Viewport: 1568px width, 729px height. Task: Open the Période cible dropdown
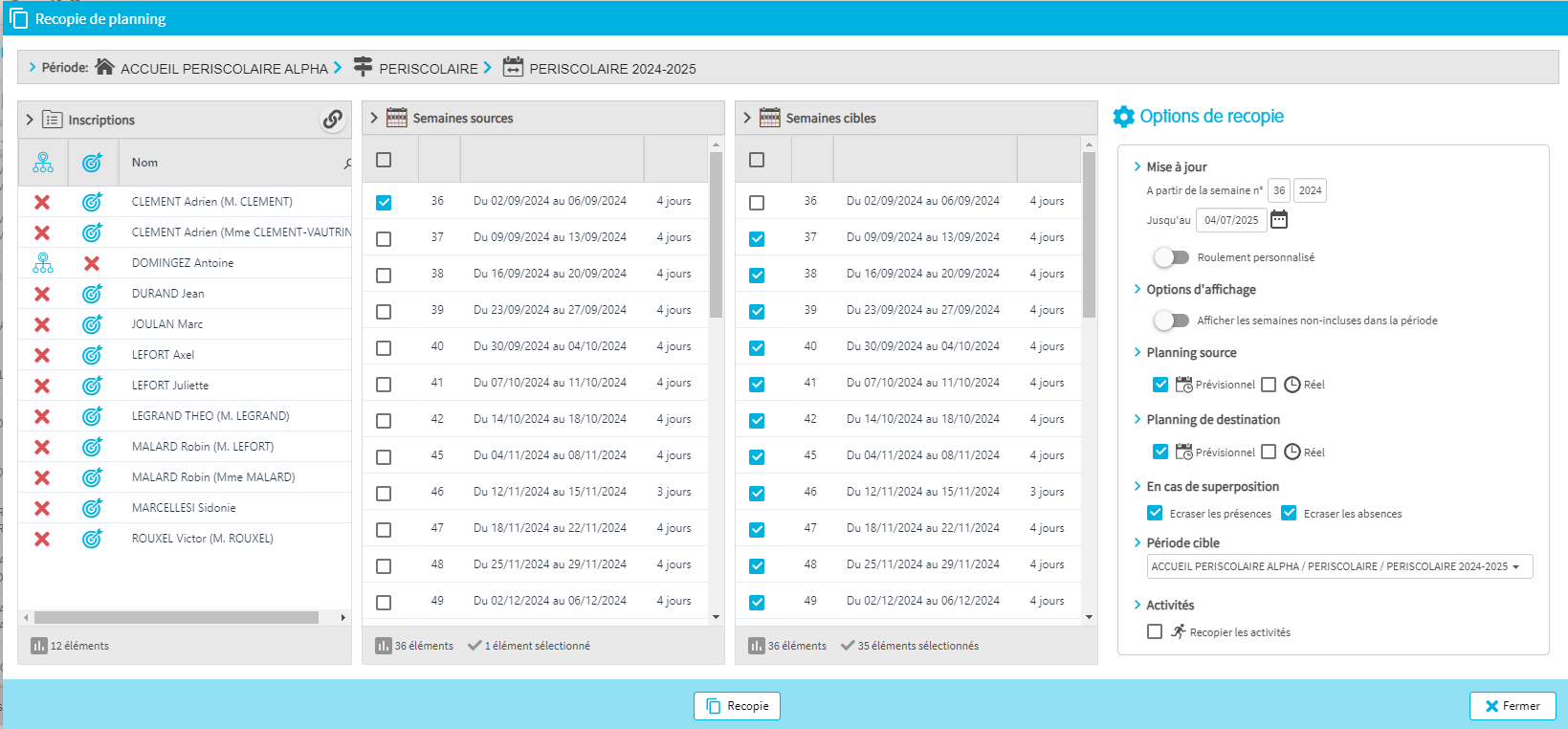[x=1339, y=566]
